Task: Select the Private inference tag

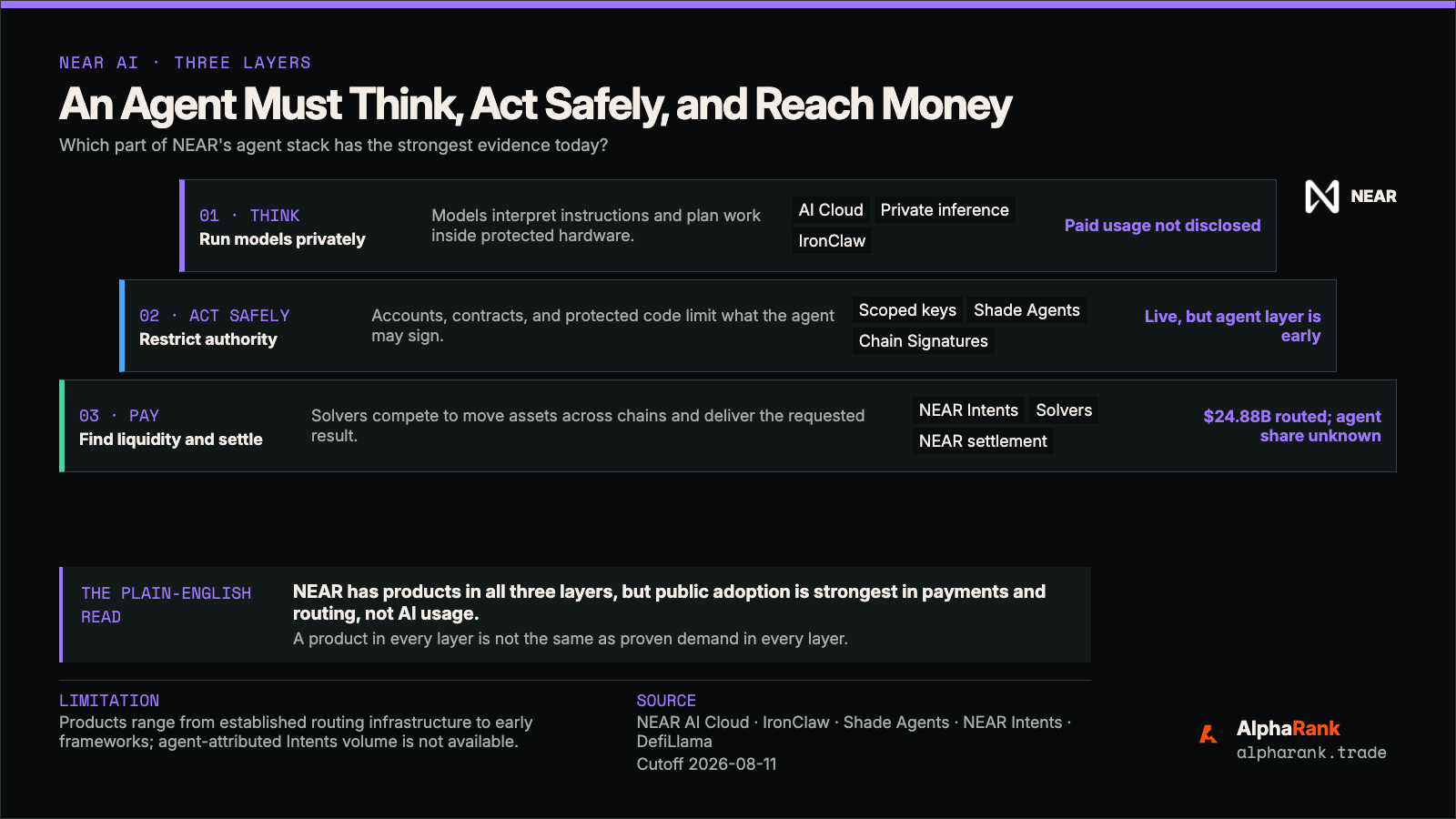Action: pos(945,210)
